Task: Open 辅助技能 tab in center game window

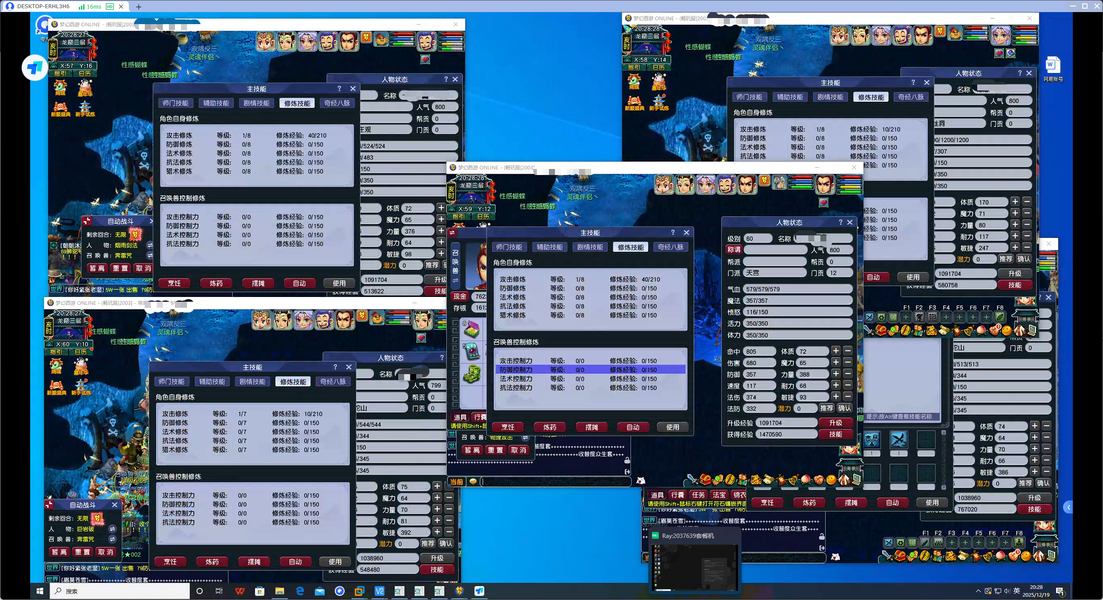Action: point(549,247)
